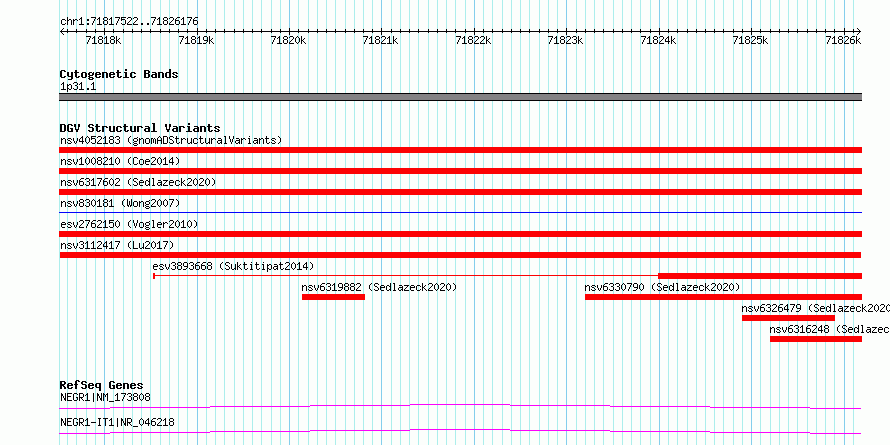Click the short nsv6319882 red bar
This screenshot has height=445, width=890.
[333, 297]
